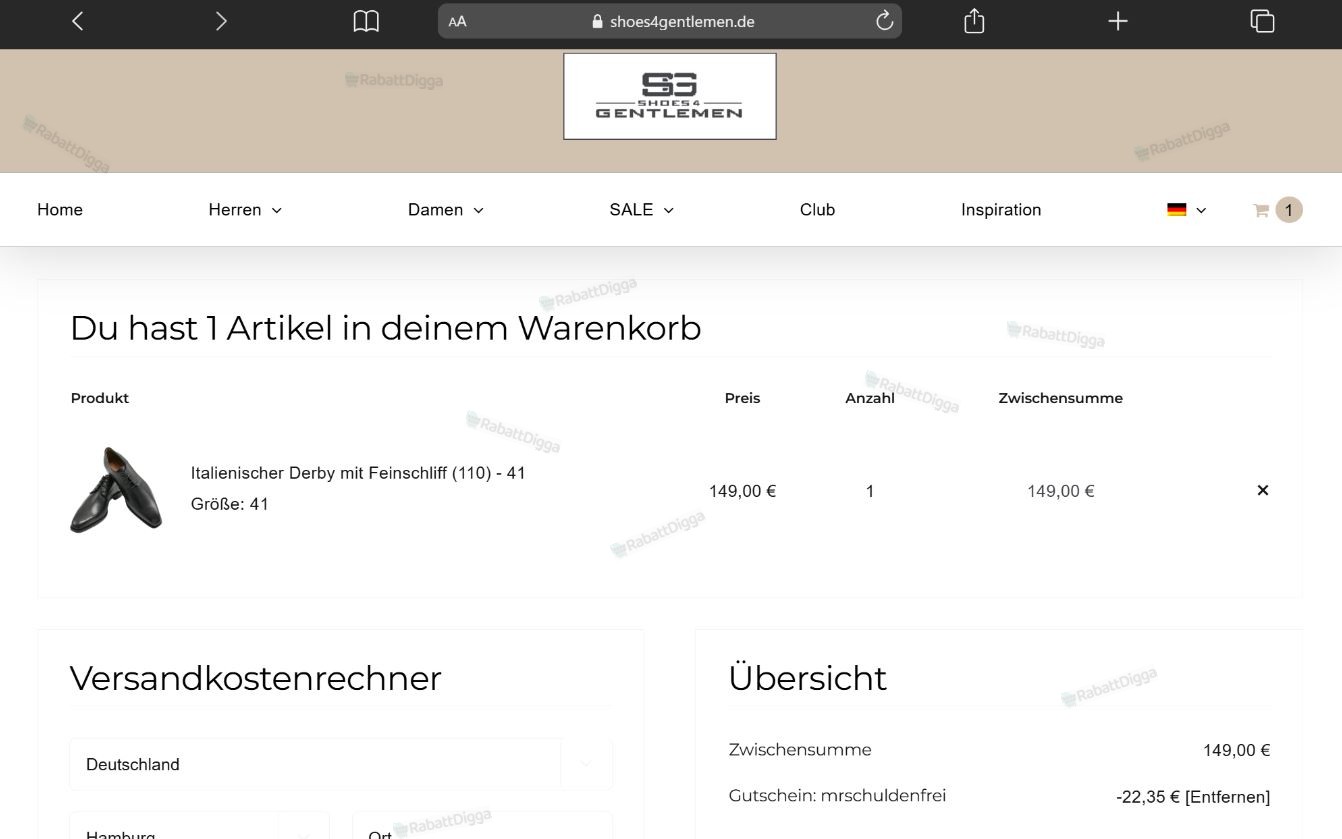Select the Größe: 41 text
Image resolution: width=1342 pixels, height=839 pixels.
coord(230,504)
